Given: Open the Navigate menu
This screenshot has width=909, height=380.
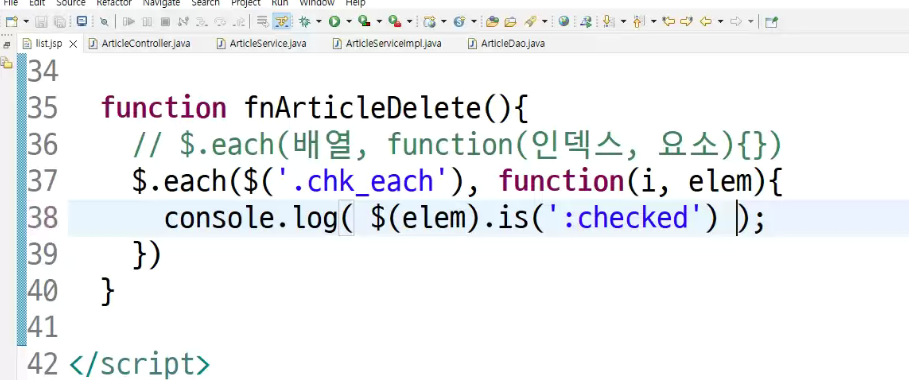Looking at the screenshot, I should click(x=161, y=3).
